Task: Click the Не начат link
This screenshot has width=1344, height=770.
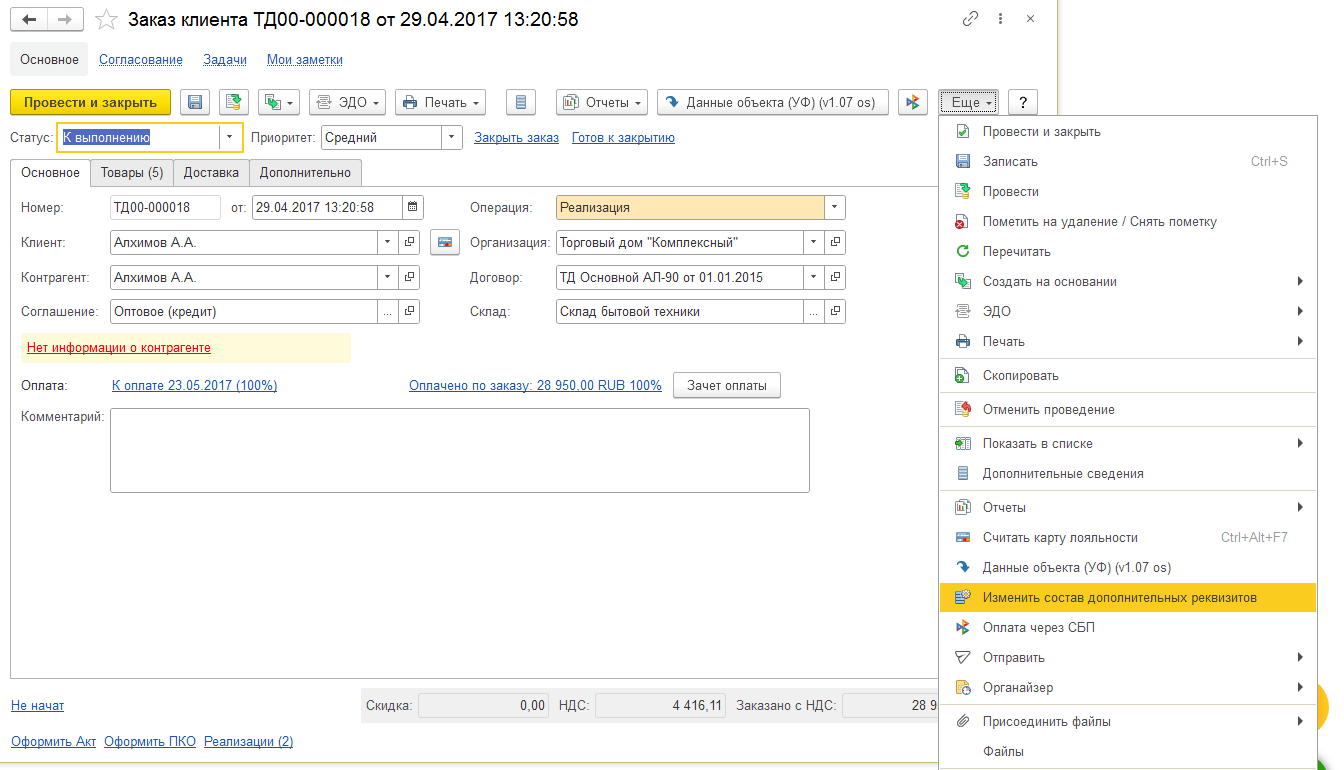Action: click(x=37, y=706)
